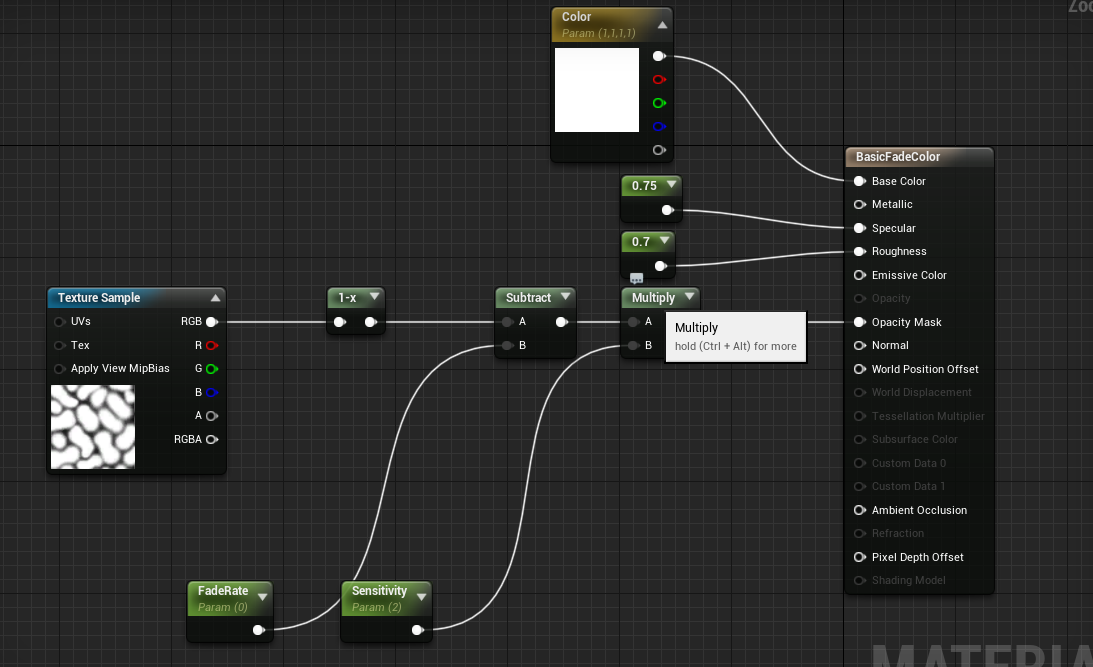The height and width of the screenshot is (667, 1093).
Task: Click the disabled Refraction pin
Action: tap(859, 533)
